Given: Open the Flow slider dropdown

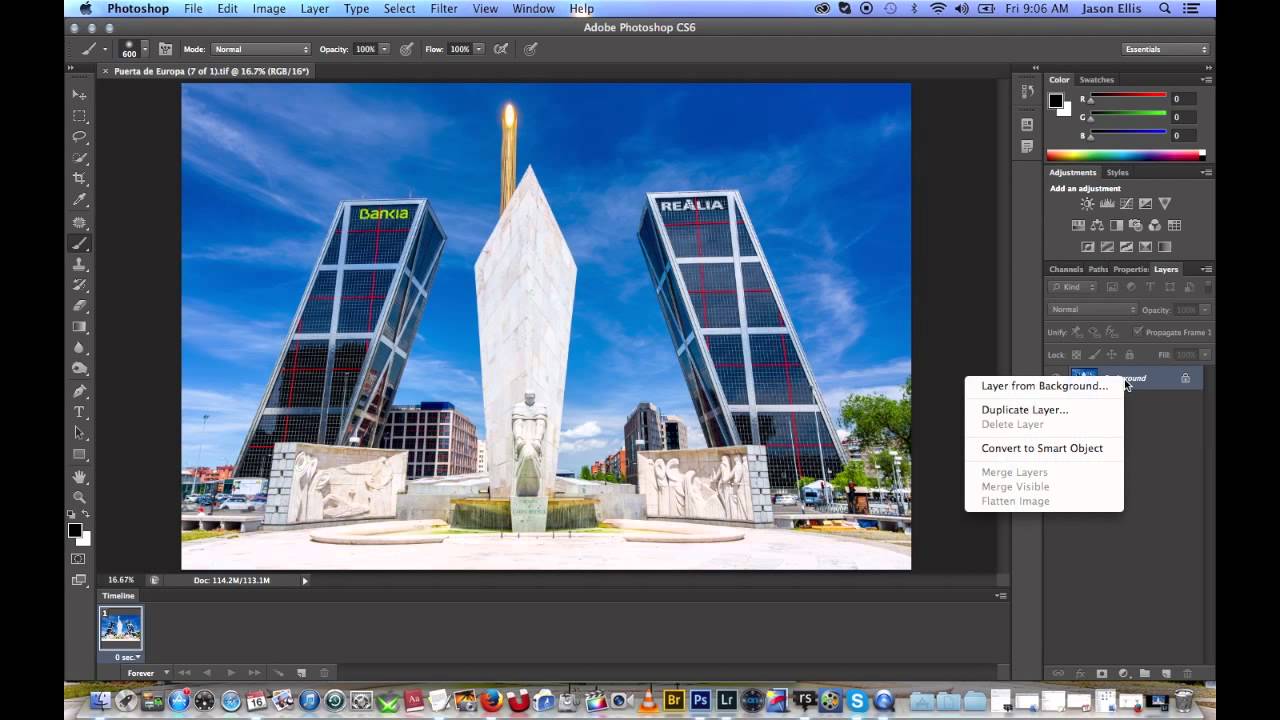Looking at the screenshot, I should point(479,49).
